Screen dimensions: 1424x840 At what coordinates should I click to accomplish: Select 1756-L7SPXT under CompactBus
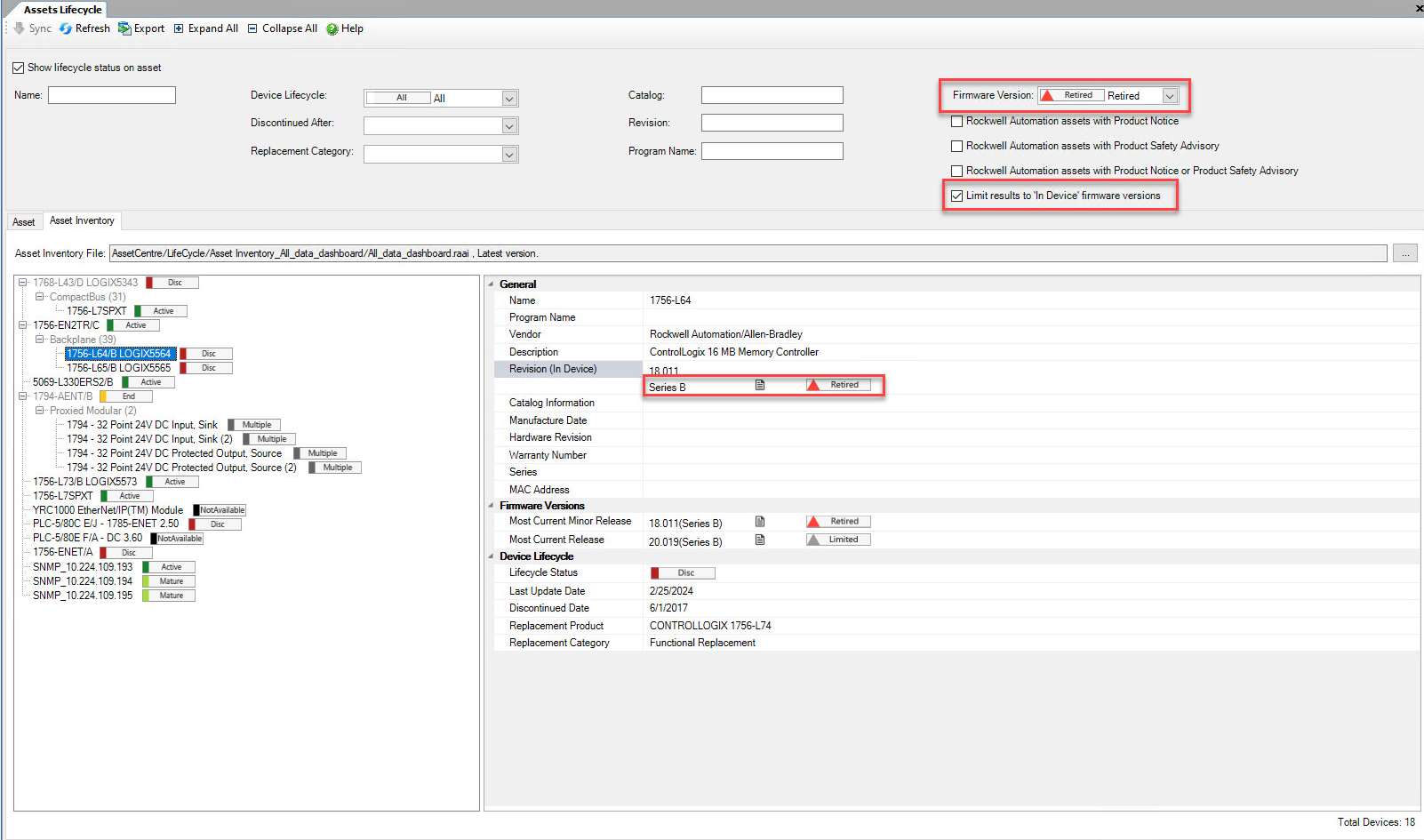pyautogui.click(x=97, y=311)
